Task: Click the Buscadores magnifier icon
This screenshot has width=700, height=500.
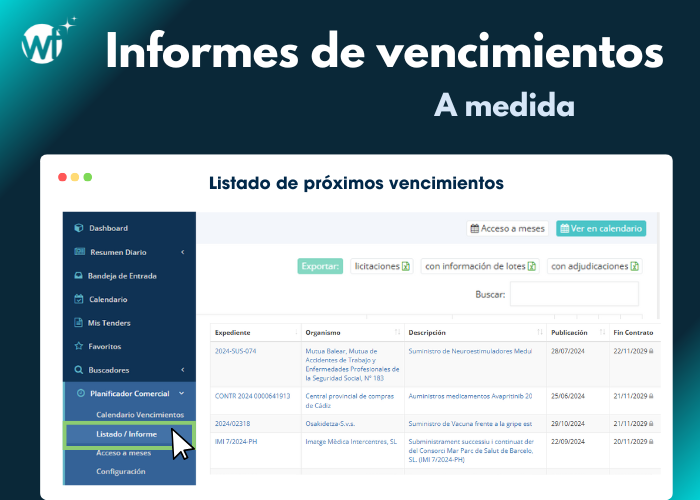Action: [78, 370]
